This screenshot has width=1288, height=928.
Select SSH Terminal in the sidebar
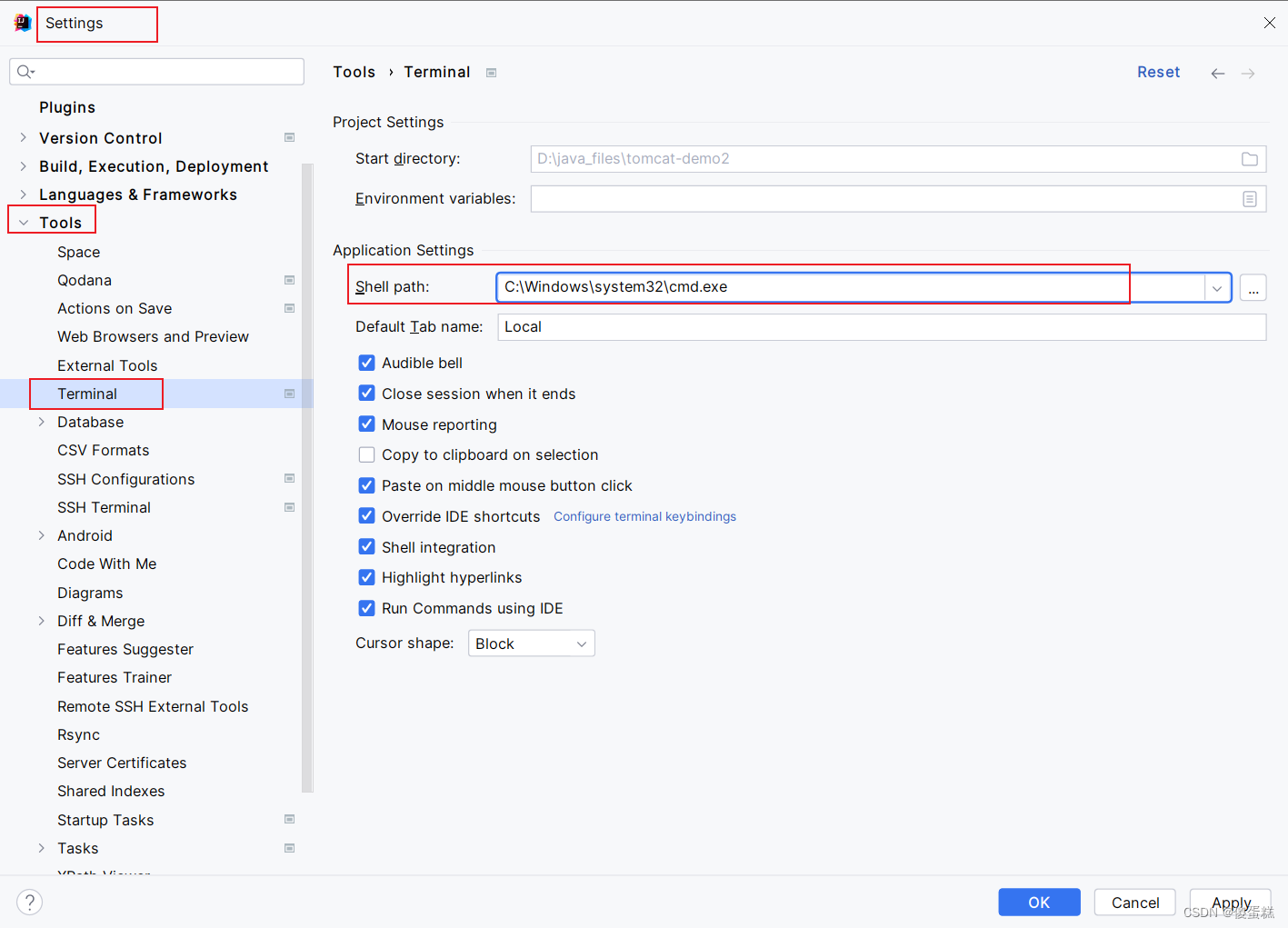104,507
